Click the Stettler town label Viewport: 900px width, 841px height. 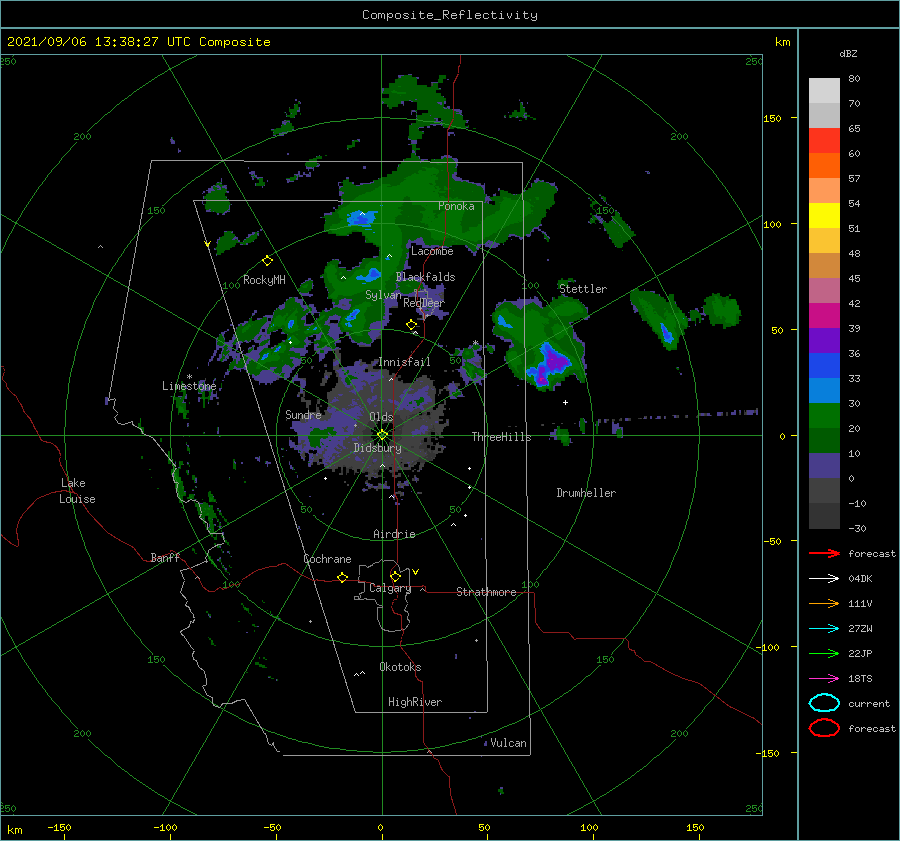click(x=583, y=289)
